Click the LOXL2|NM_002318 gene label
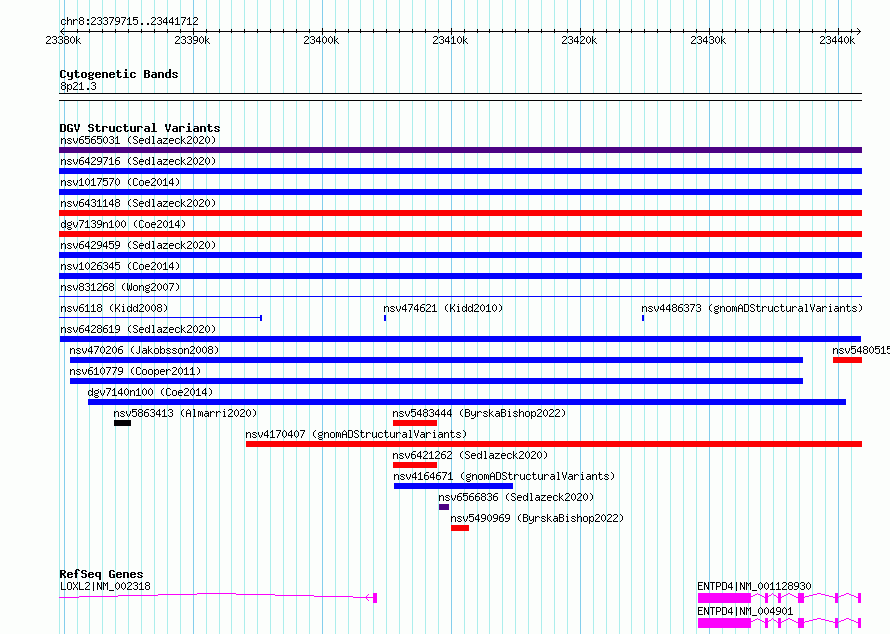 (105, 586)
